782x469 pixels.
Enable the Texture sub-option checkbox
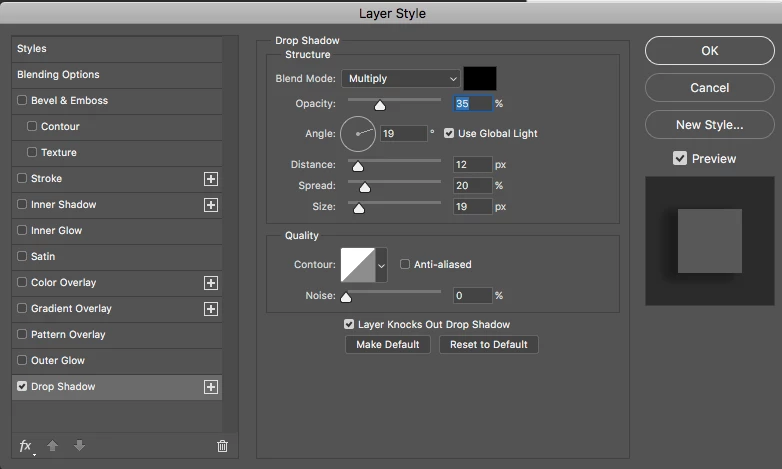tap(32, 152)
